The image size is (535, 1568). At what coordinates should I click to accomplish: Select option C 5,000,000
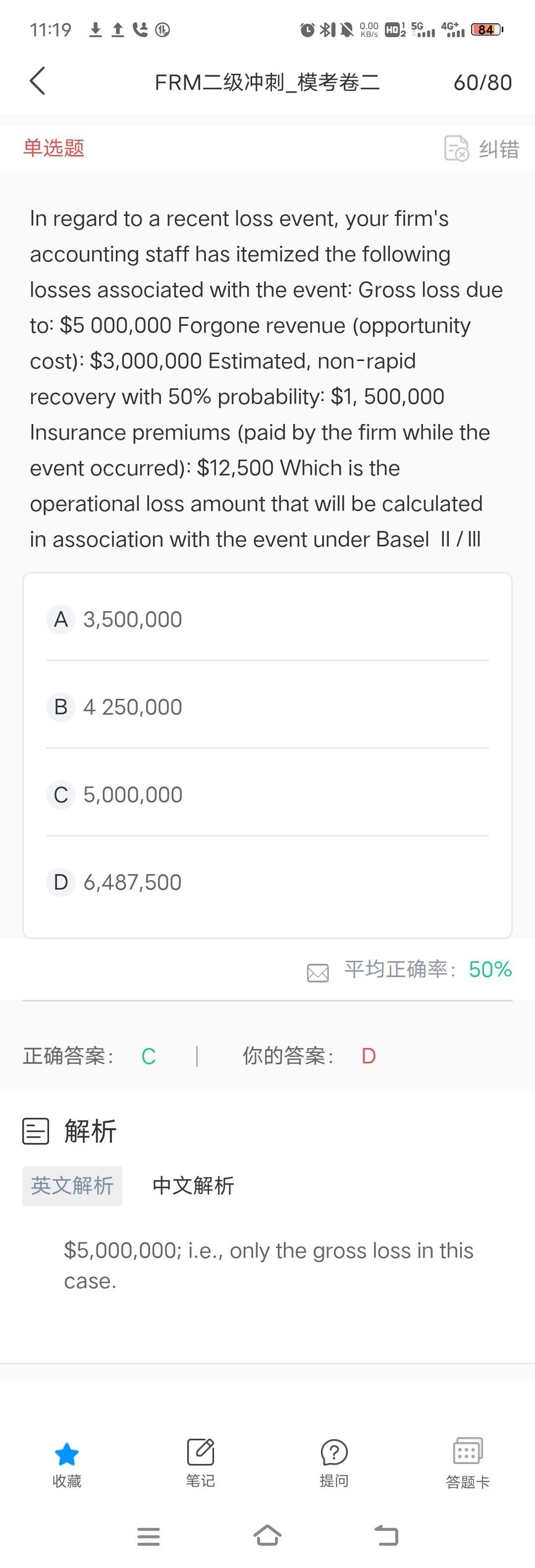point(133,795)
